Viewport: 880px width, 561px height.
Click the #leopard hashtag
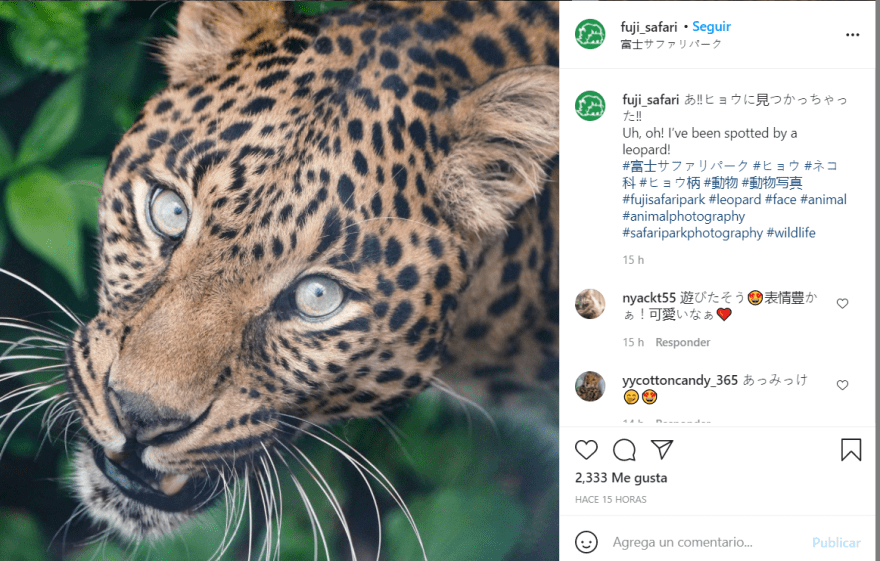[735, 200]
